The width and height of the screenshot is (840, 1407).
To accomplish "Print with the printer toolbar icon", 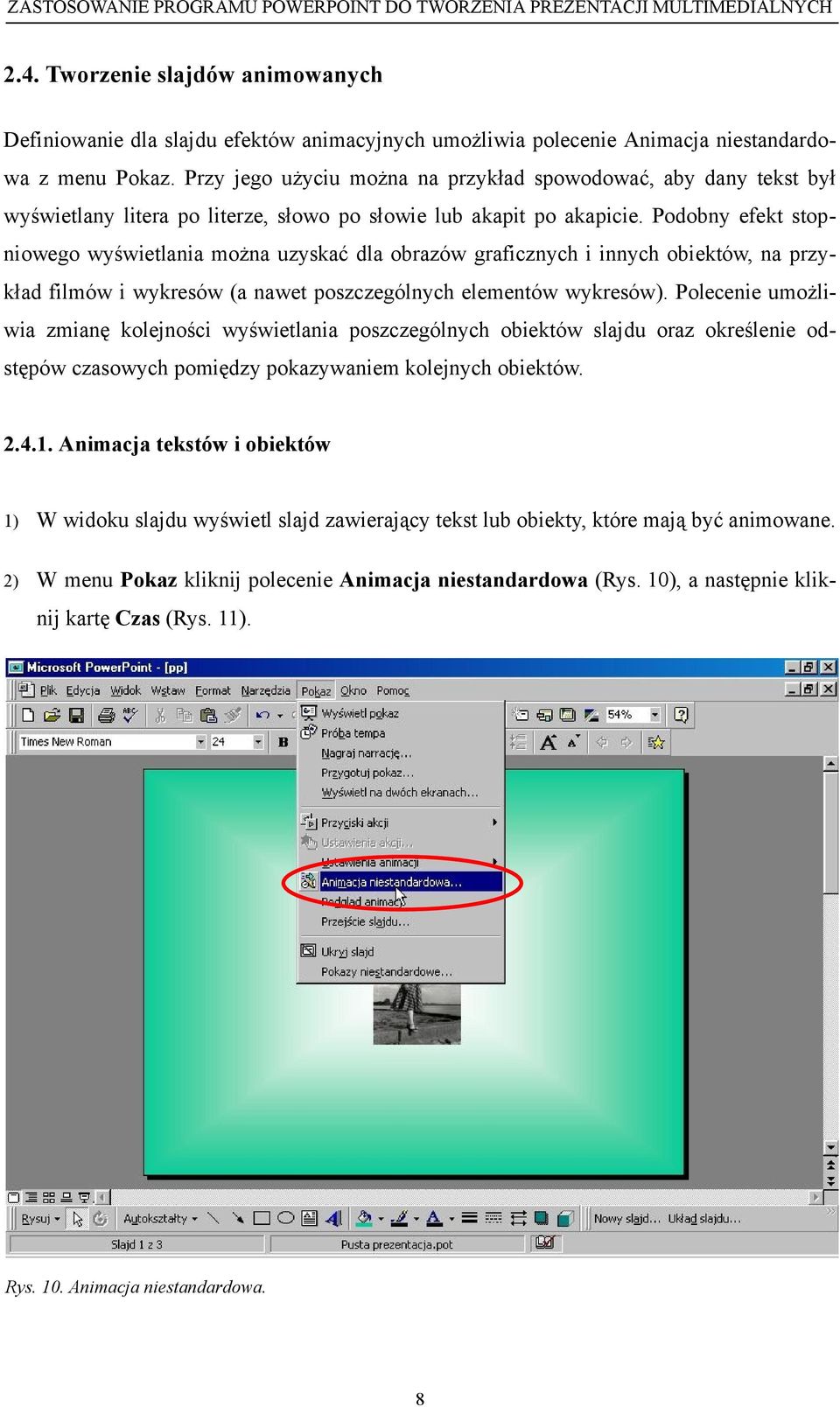I will tap(106, 715).
